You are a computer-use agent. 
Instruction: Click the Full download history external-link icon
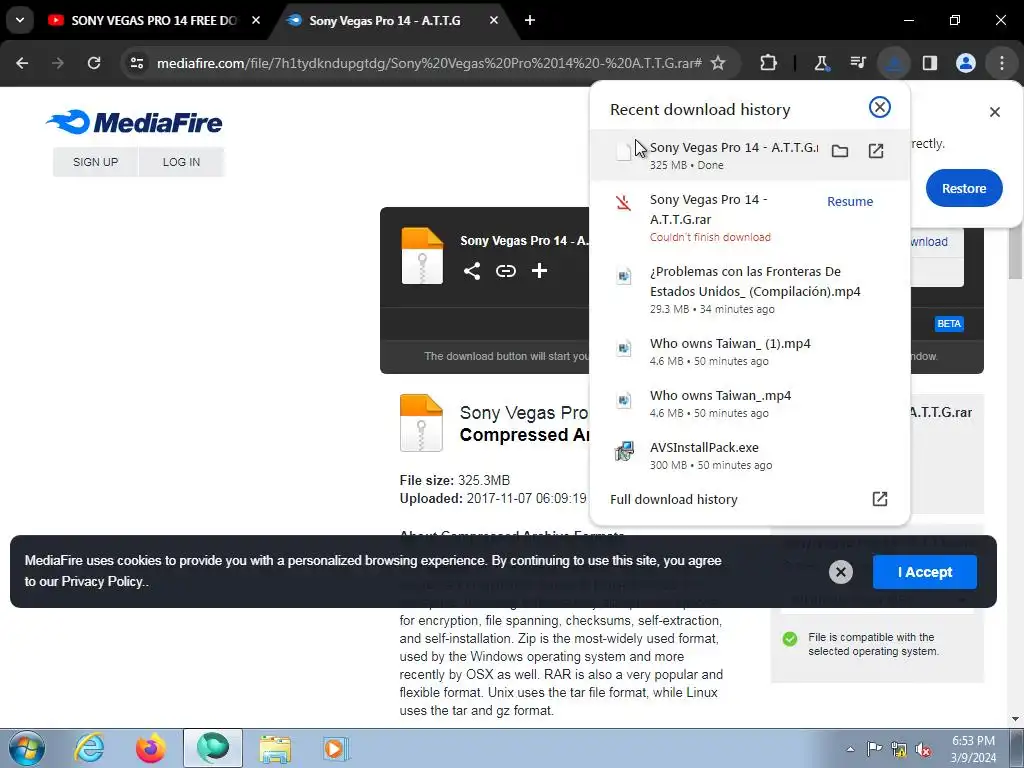(x=880, y=500)
